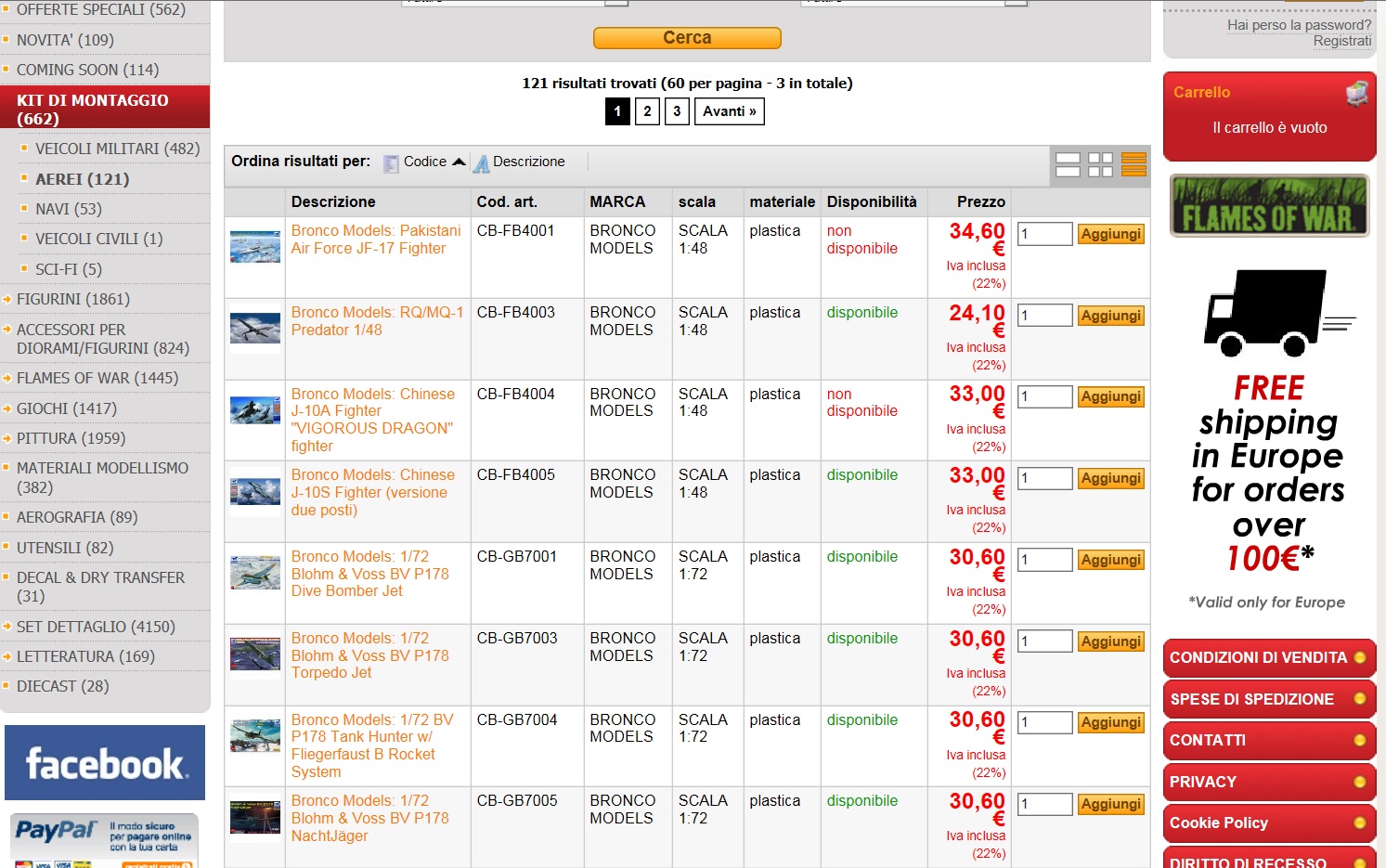Open the shopping cart icon
1386x868 pixels.
pos(1357,93)
